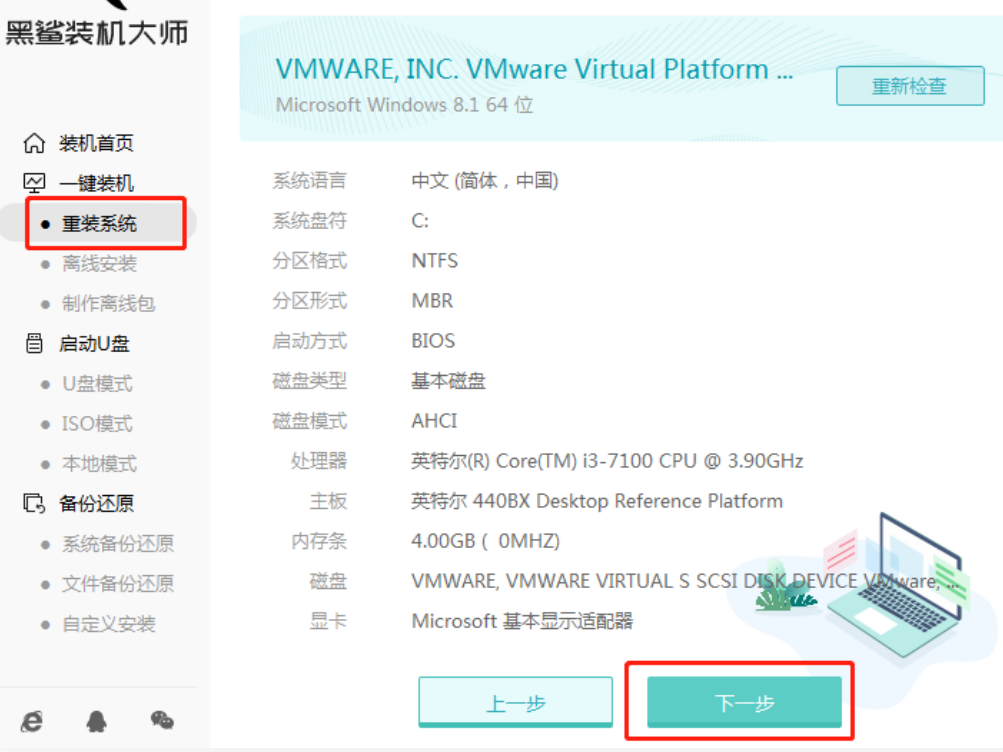Choose 本地模式 in the sidebar

tap(99, 464)
